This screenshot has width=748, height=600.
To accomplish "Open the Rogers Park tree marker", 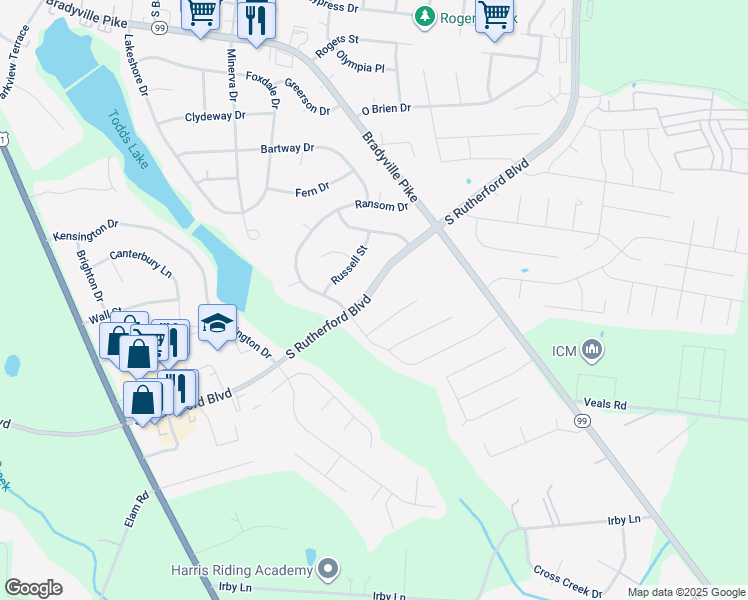I will click(424, 18).
